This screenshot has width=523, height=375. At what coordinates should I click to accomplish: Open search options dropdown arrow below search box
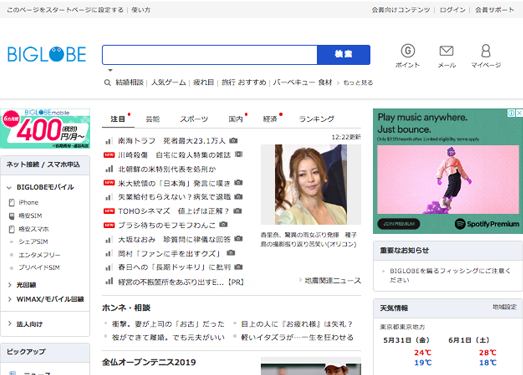[110, 70]
